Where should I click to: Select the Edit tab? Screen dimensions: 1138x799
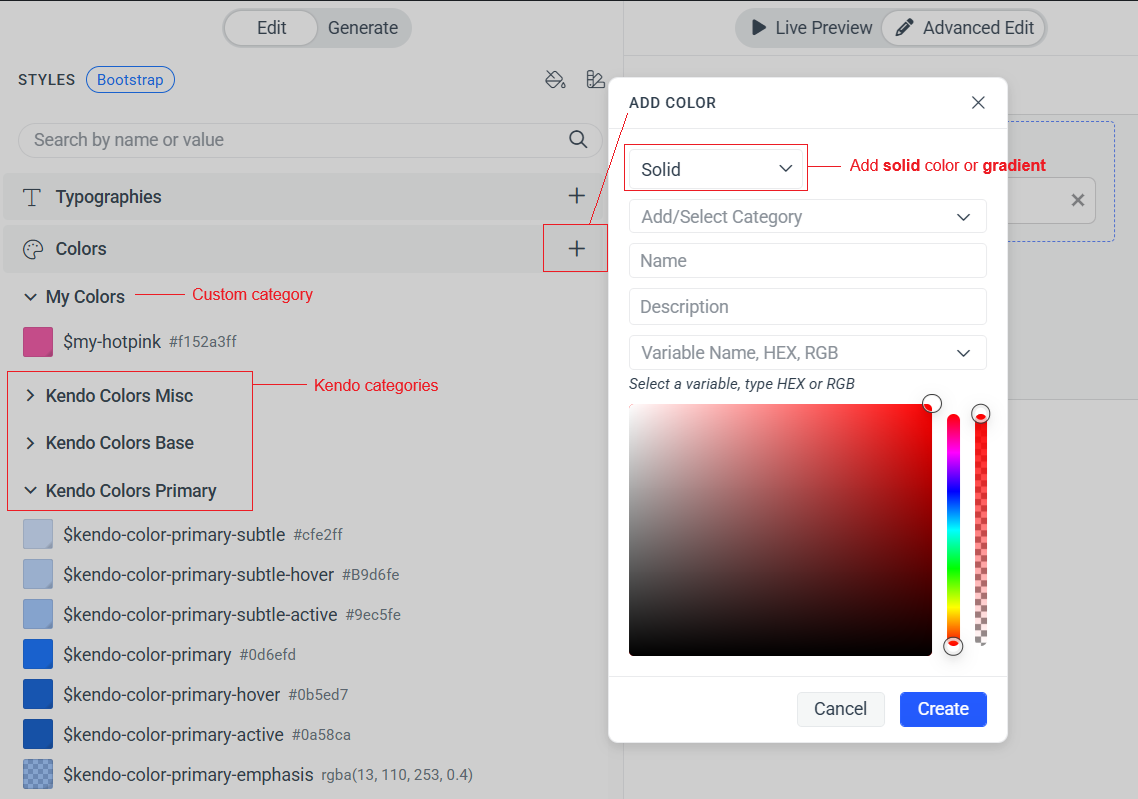coord(271,28)
